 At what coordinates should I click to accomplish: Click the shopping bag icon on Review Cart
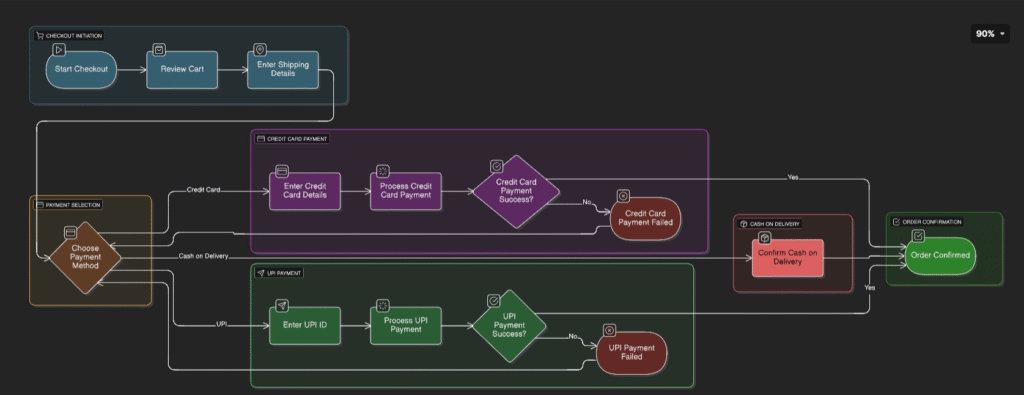(x=159, y=50)
